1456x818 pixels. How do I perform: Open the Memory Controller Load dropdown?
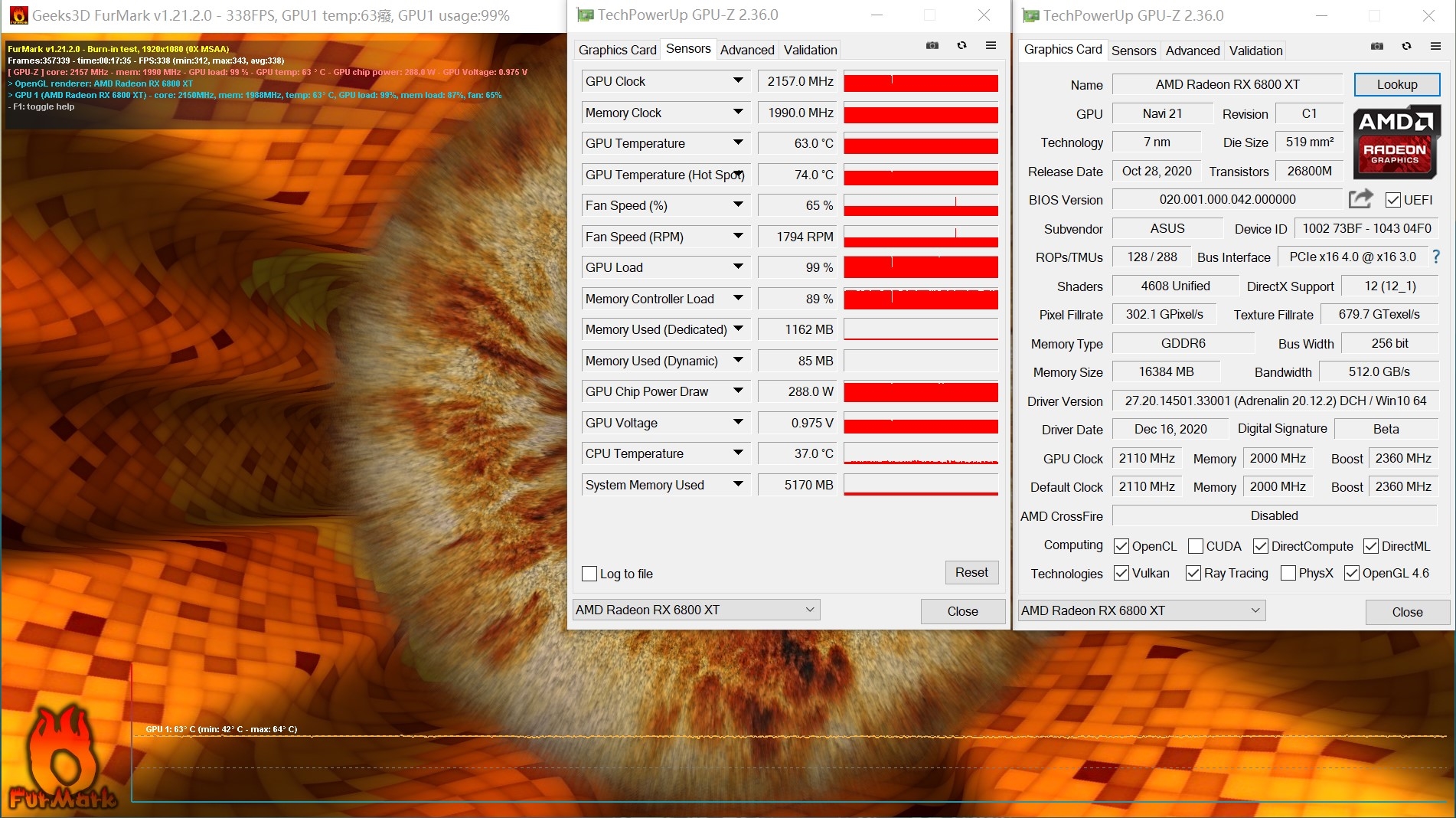tap(738, 298)
